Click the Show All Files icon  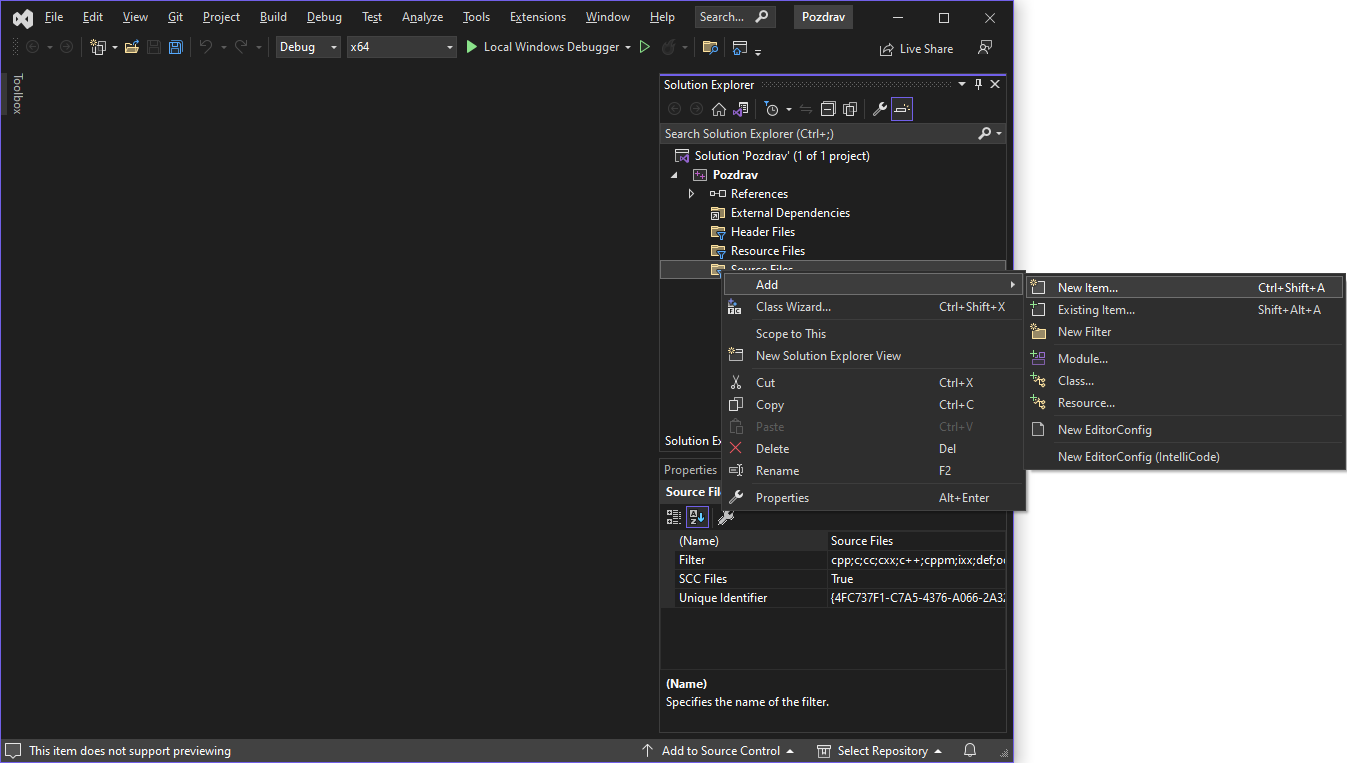[x=850, y=109]
